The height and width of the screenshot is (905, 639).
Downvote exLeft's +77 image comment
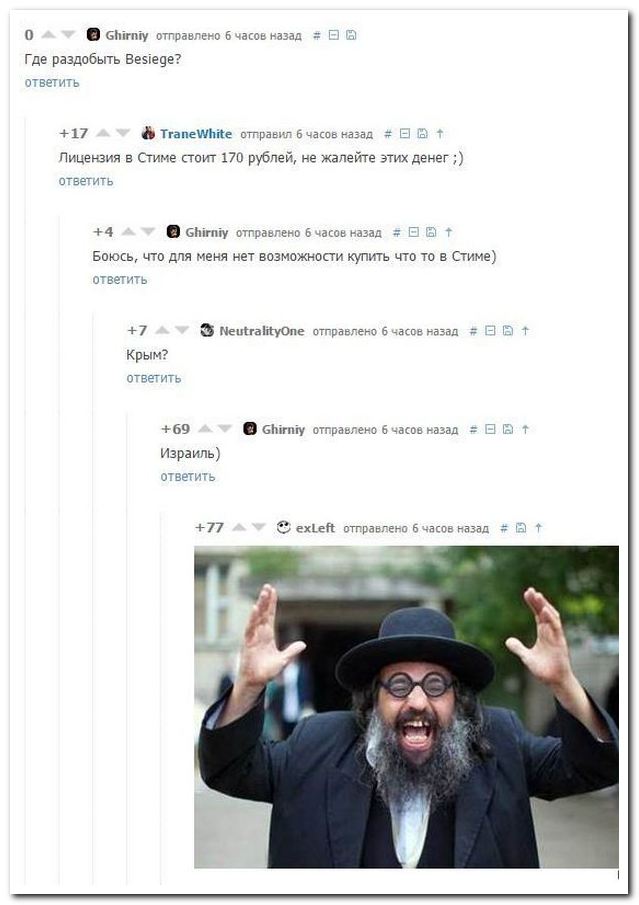tap(259, 528)
